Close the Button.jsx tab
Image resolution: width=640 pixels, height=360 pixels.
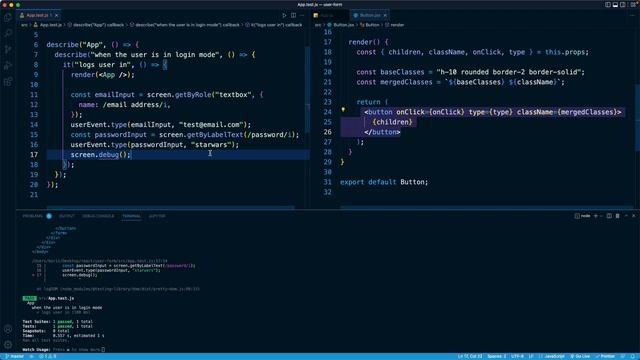[385, 16]
